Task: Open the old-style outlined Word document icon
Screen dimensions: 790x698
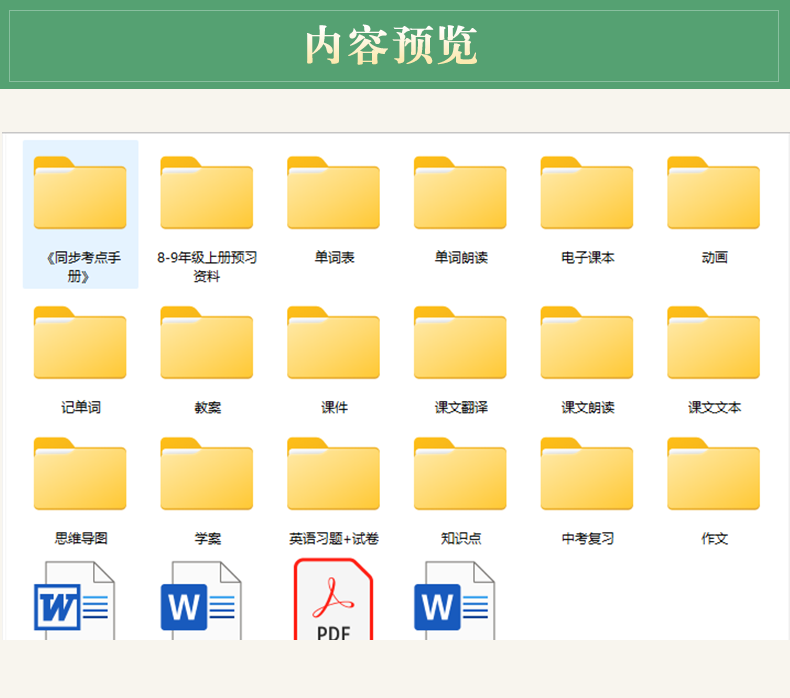Action: tap(75, 601)
